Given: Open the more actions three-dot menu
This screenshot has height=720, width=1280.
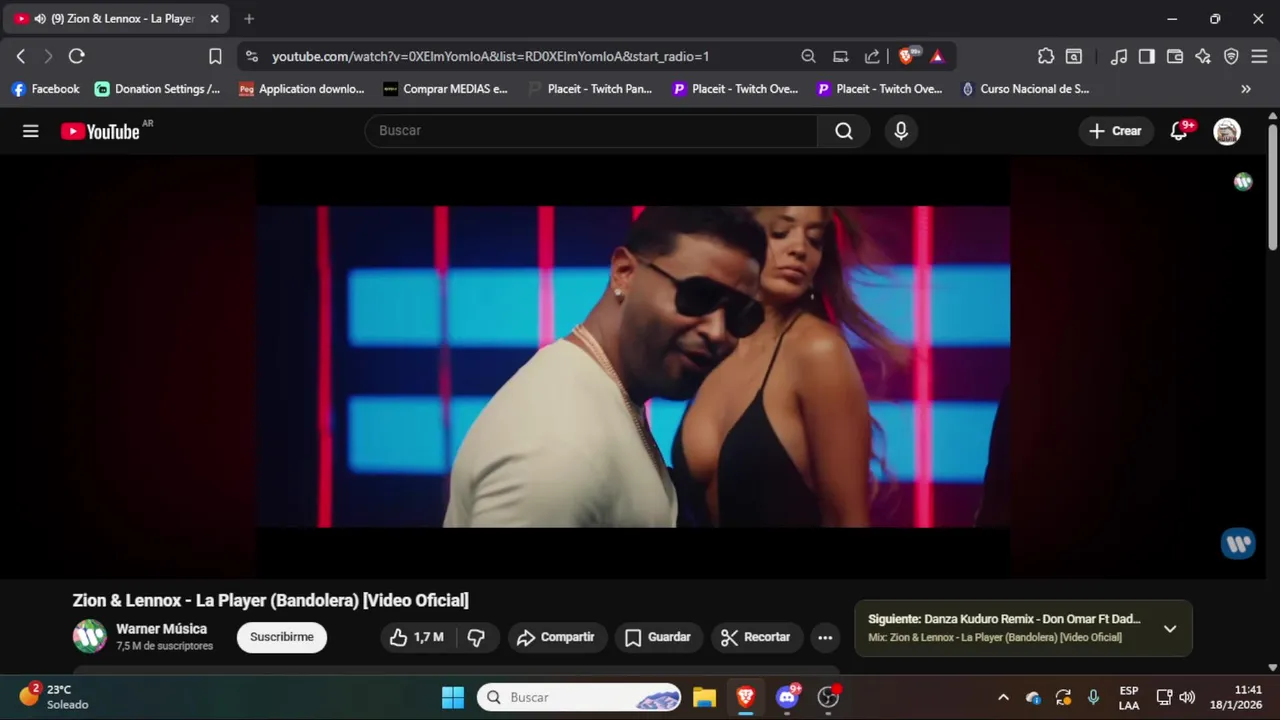Looking at the screenshot, I should pyautogui.click(x=825, y=637).
